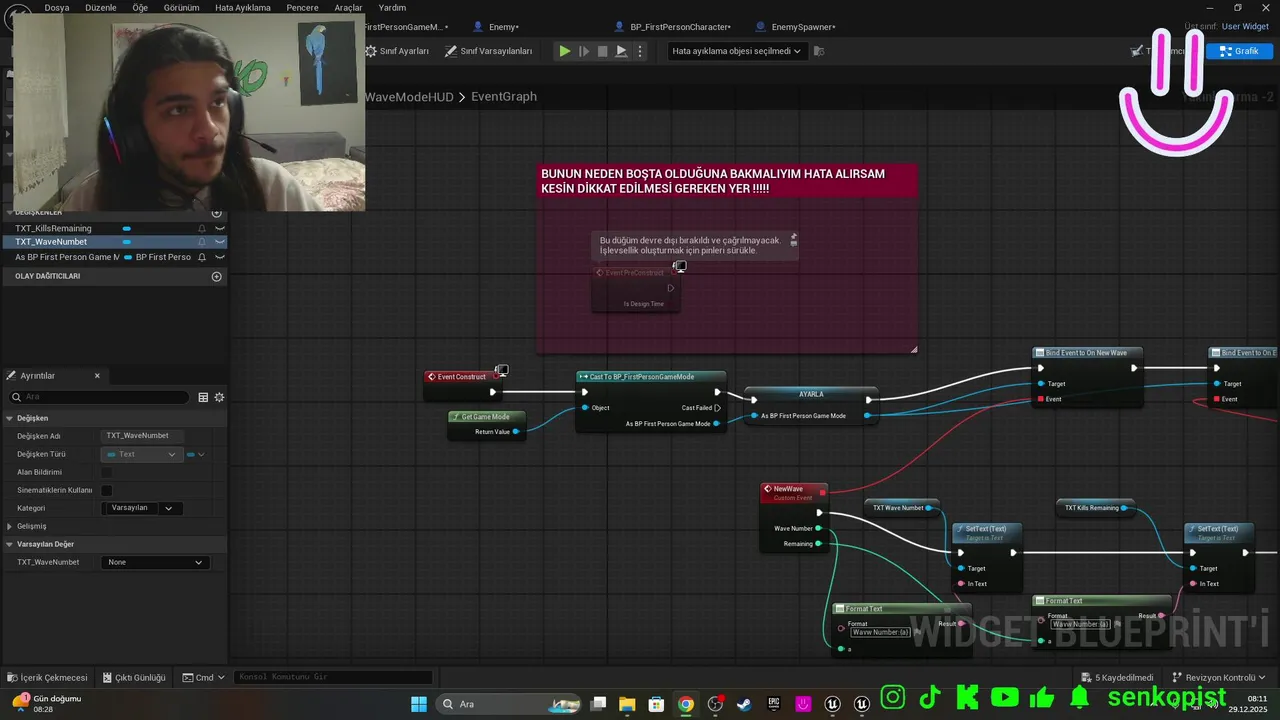Click bell icon on TXT_WaveNumbet row
Image resolution: width=1280 pixels, height=720 pixels.
coord(202,242)
